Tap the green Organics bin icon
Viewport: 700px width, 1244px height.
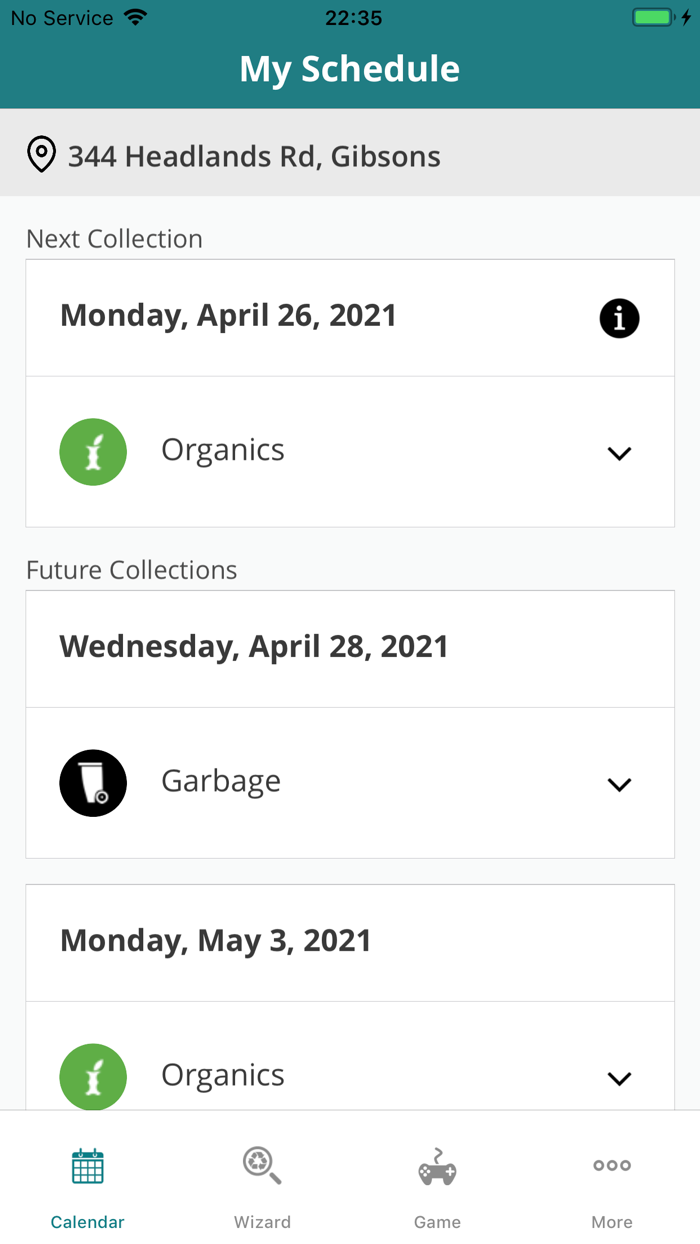point(93,452)
